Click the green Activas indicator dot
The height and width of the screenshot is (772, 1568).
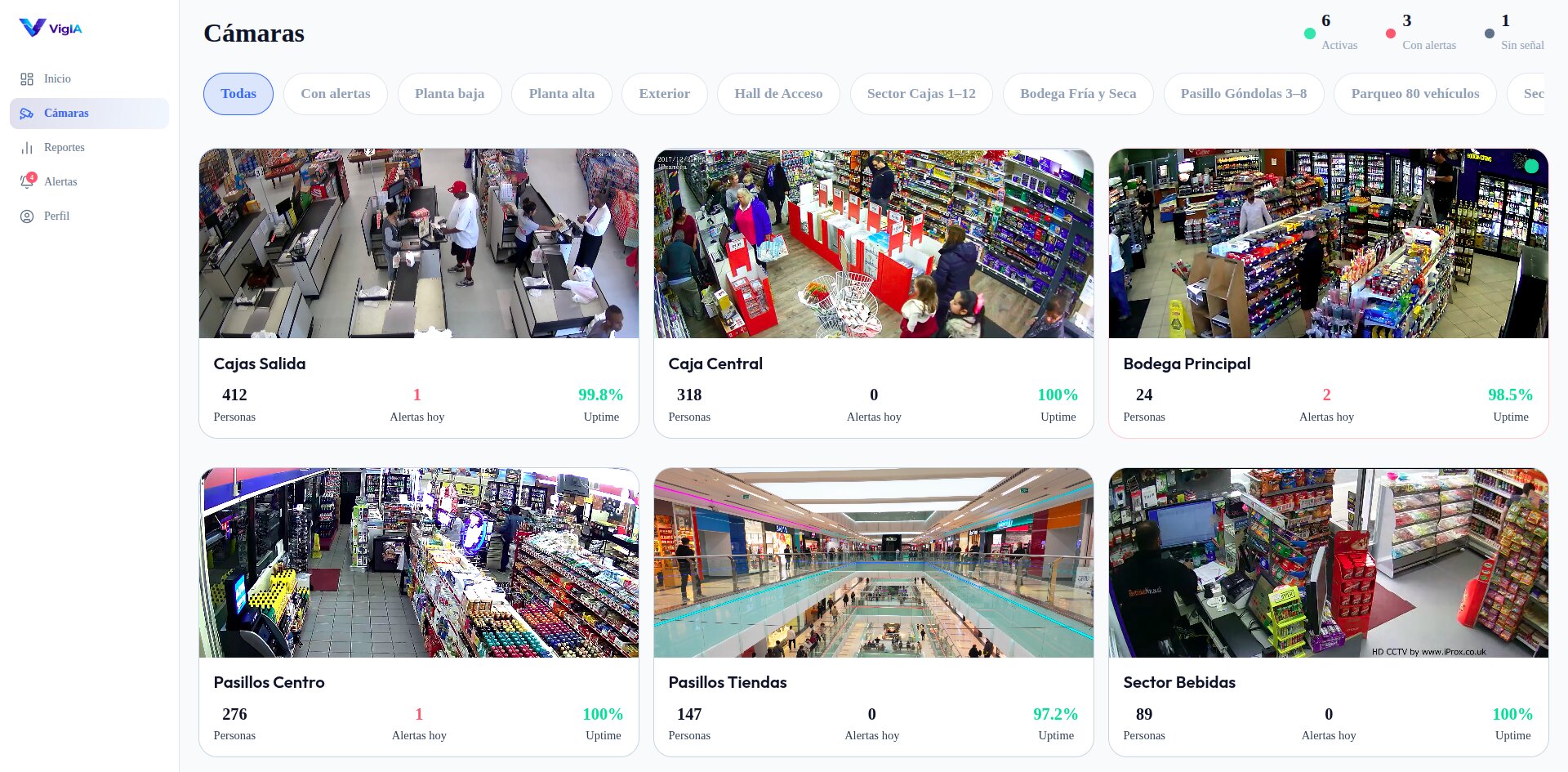(x=1310, y=33)
